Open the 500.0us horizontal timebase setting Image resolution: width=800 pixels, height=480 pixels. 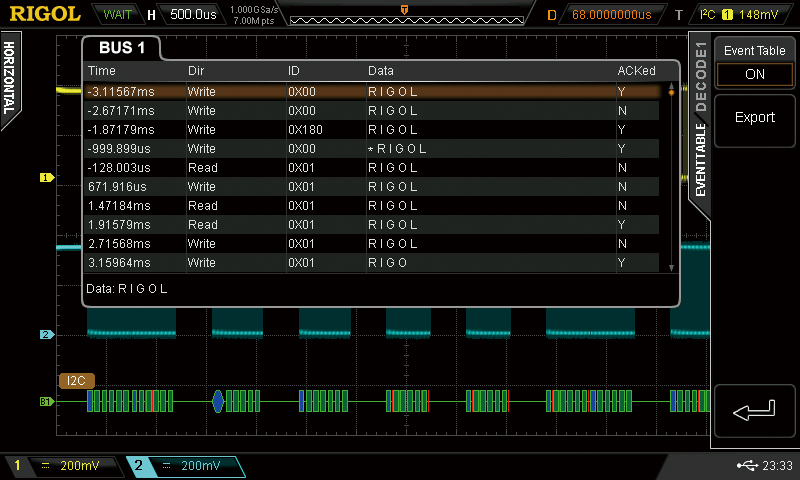[x=193, y=14]
